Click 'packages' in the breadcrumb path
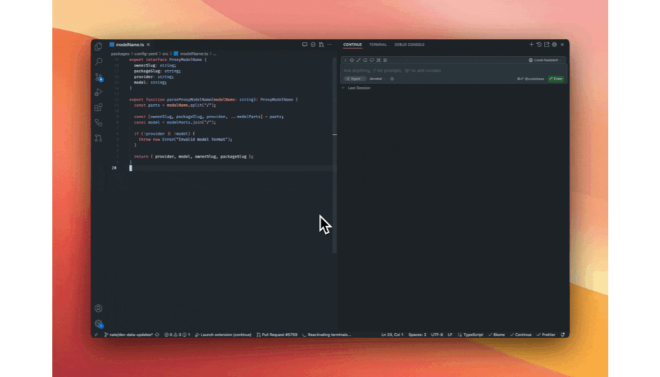The image size is (660, 377). click(x=120, y=54)
